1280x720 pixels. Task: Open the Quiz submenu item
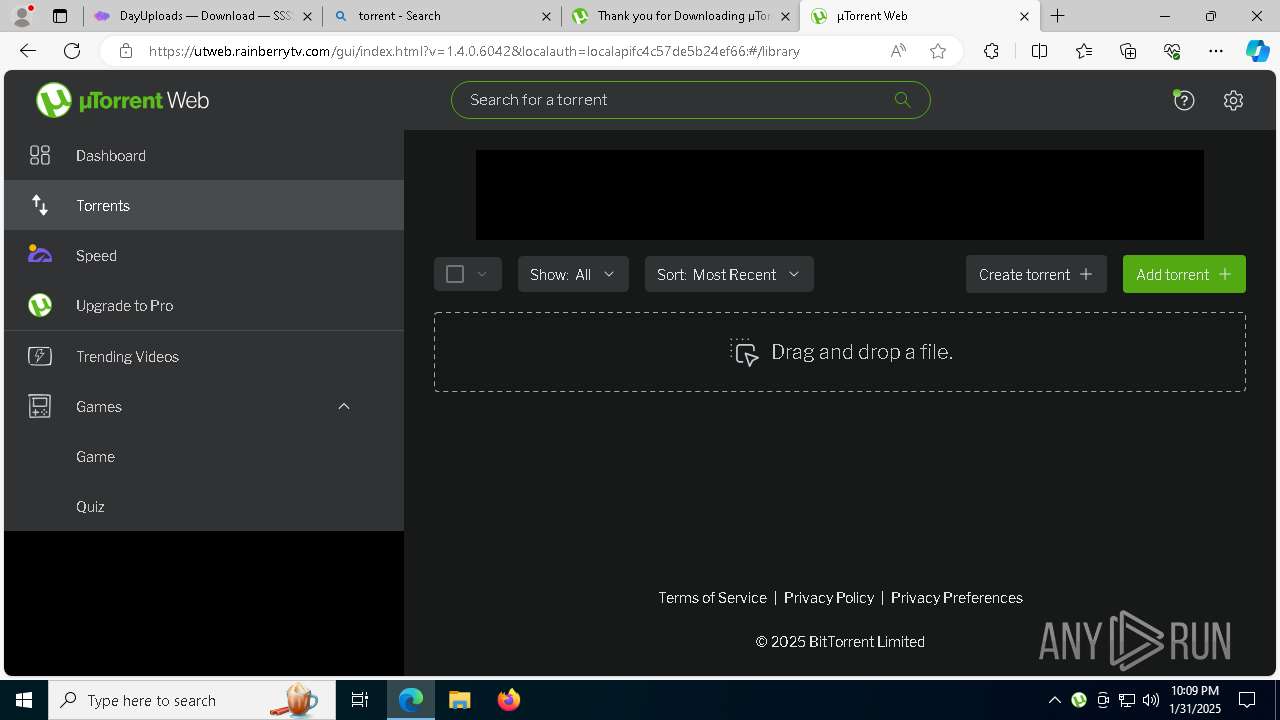tap(204, 506)
